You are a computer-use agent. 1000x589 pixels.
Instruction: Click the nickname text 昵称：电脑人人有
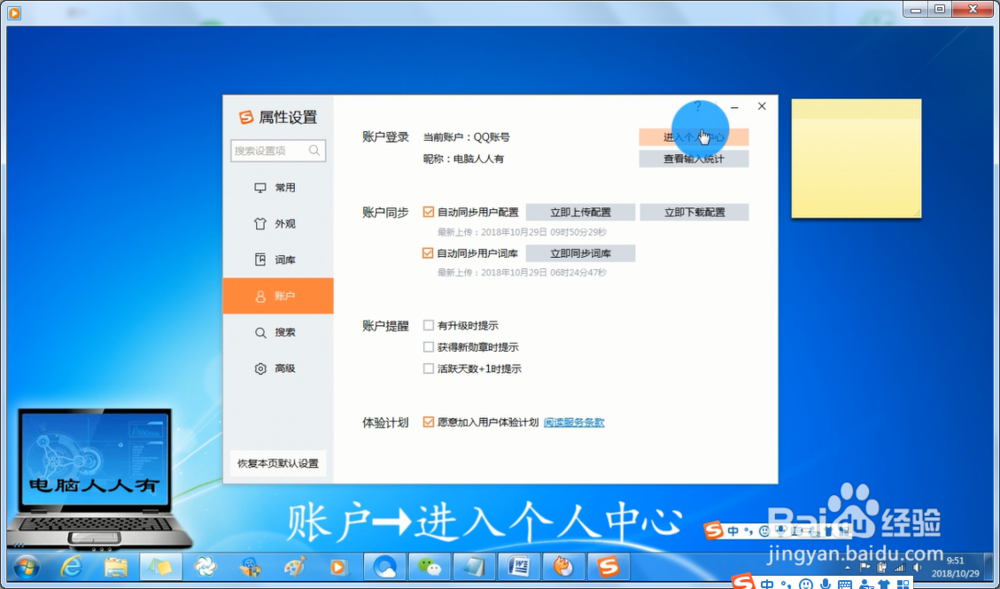(464, 159)
